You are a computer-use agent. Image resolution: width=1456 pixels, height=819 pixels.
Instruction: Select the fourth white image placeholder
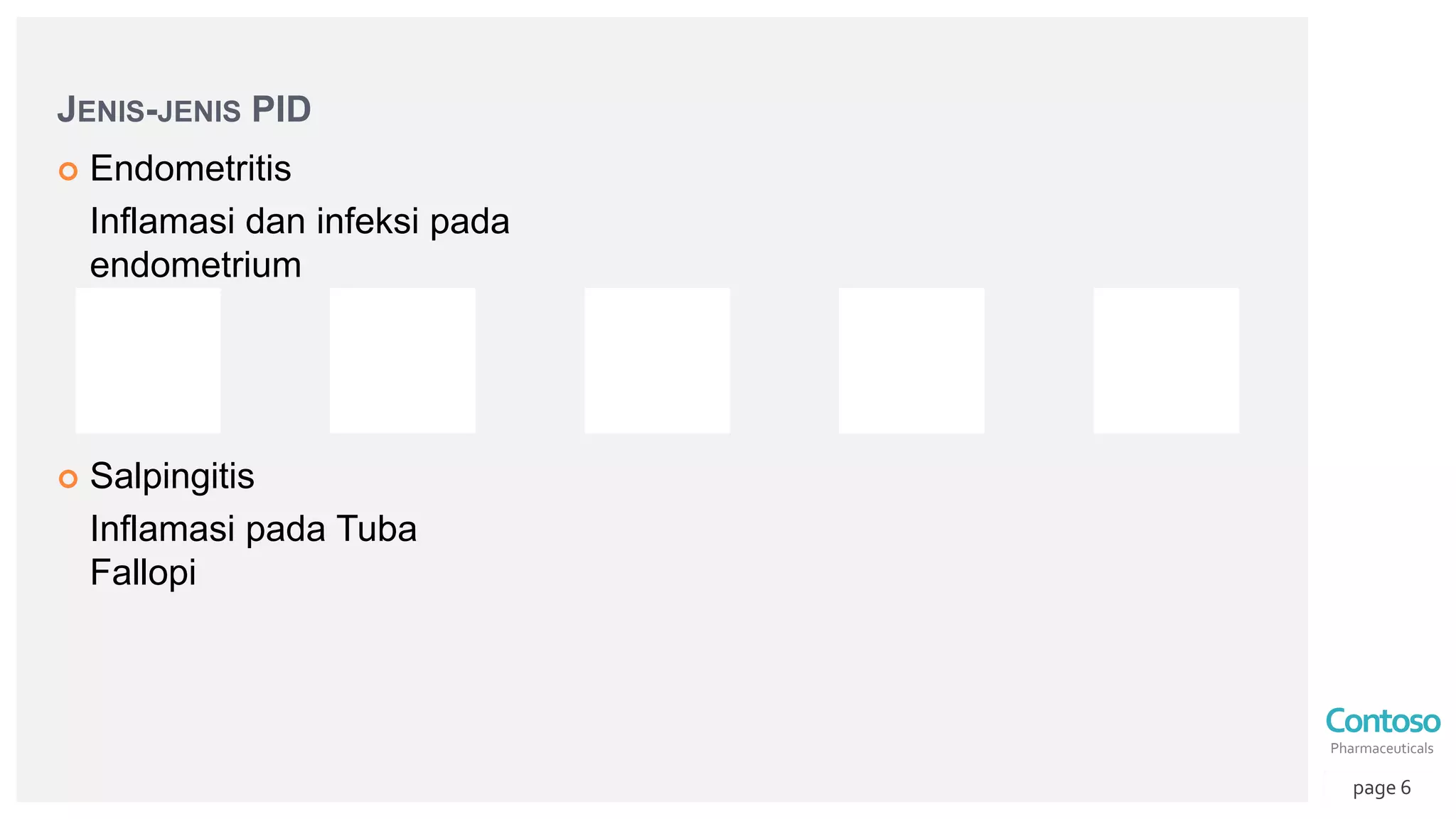pos(911,360)
